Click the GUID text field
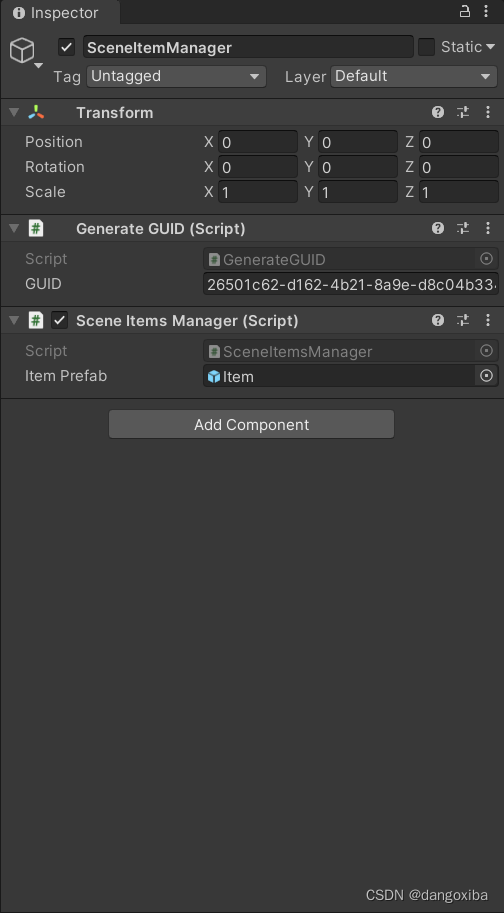The width and height of the screenshot is (504, 913). click(x=351, y=284)
